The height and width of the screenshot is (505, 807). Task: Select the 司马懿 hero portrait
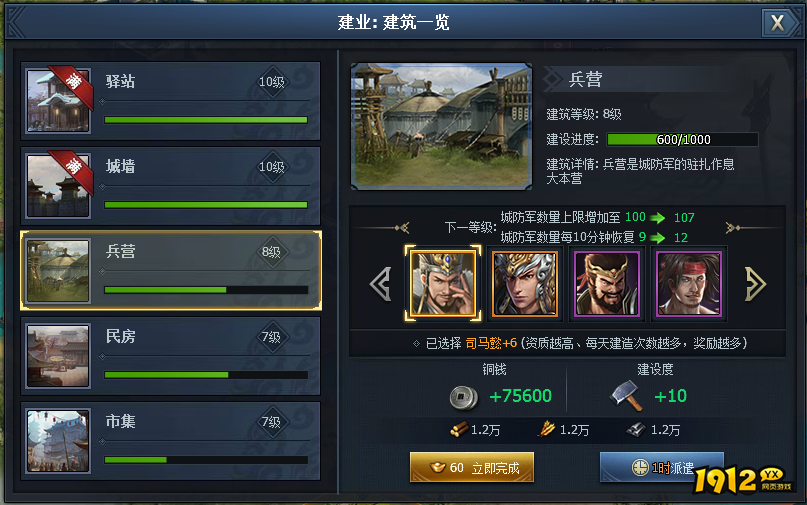(443, 284)
